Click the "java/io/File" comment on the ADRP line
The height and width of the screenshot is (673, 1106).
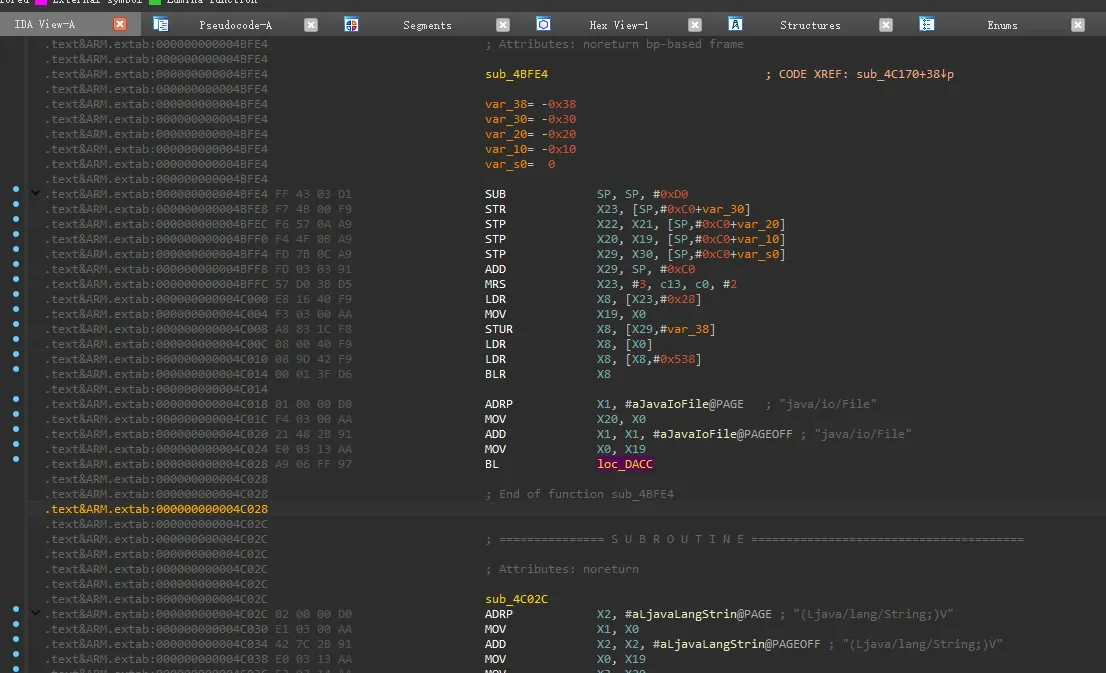coord(827,404)
